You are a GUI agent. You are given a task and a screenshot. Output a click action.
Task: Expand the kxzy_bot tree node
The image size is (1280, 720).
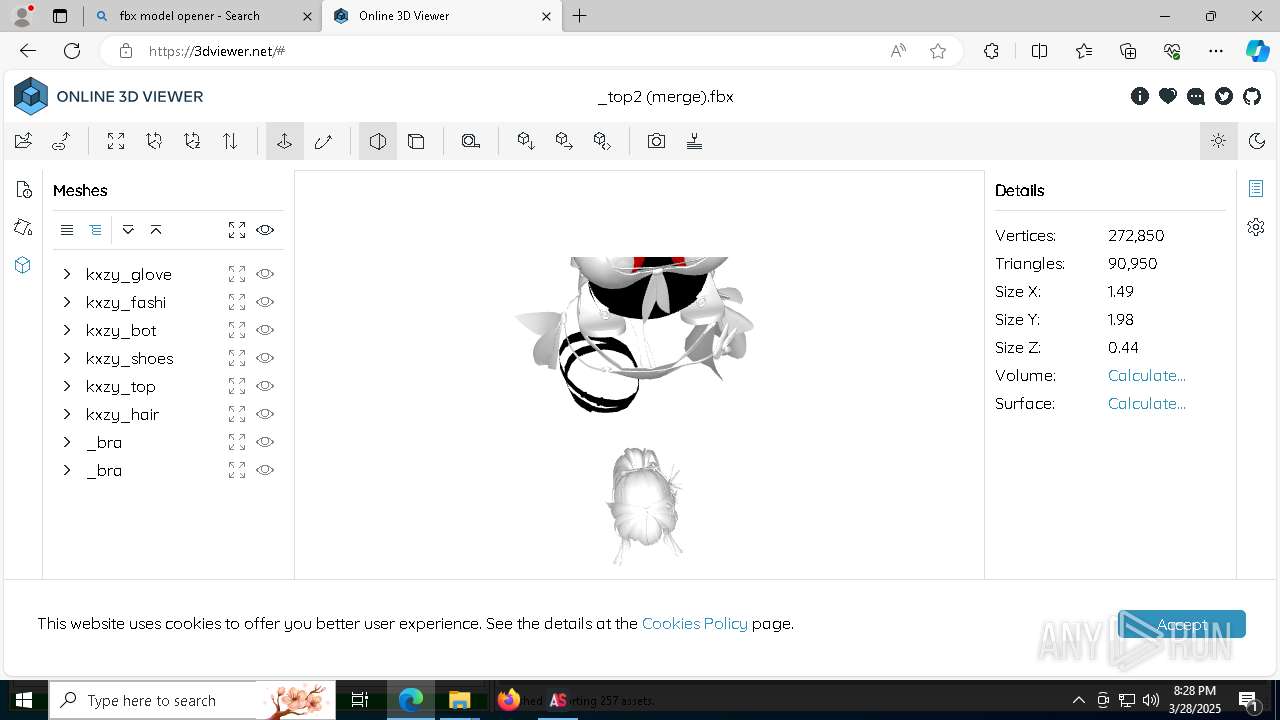coord(67,330)
